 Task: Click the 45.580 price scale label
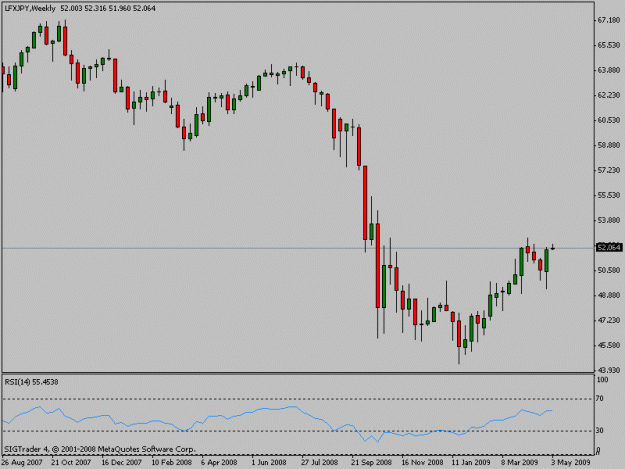point(609,345)
